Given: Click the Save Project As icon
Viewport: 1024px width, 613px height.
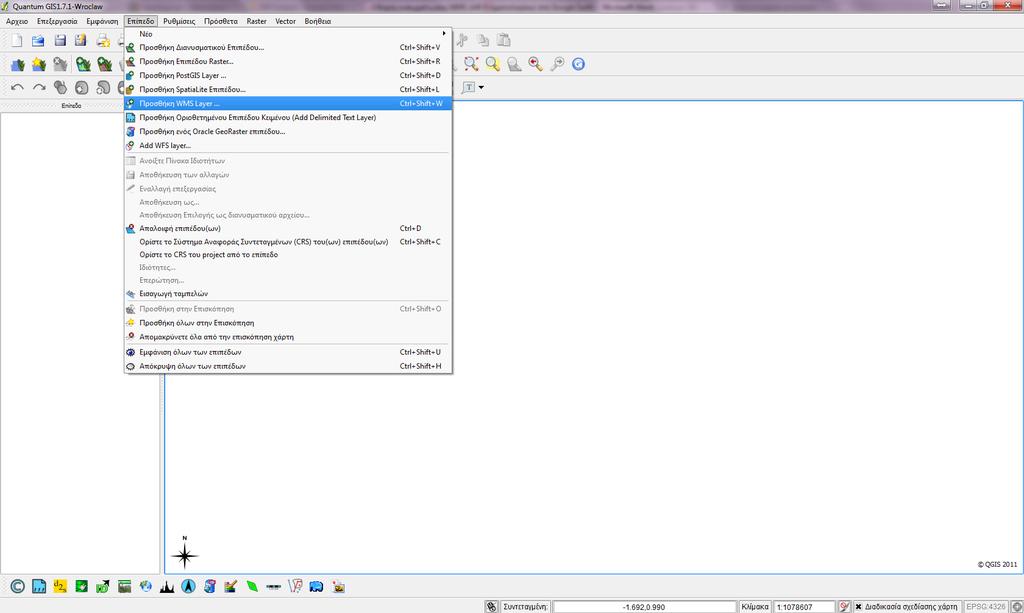Looking at the screenshot, I should [81, 40].
